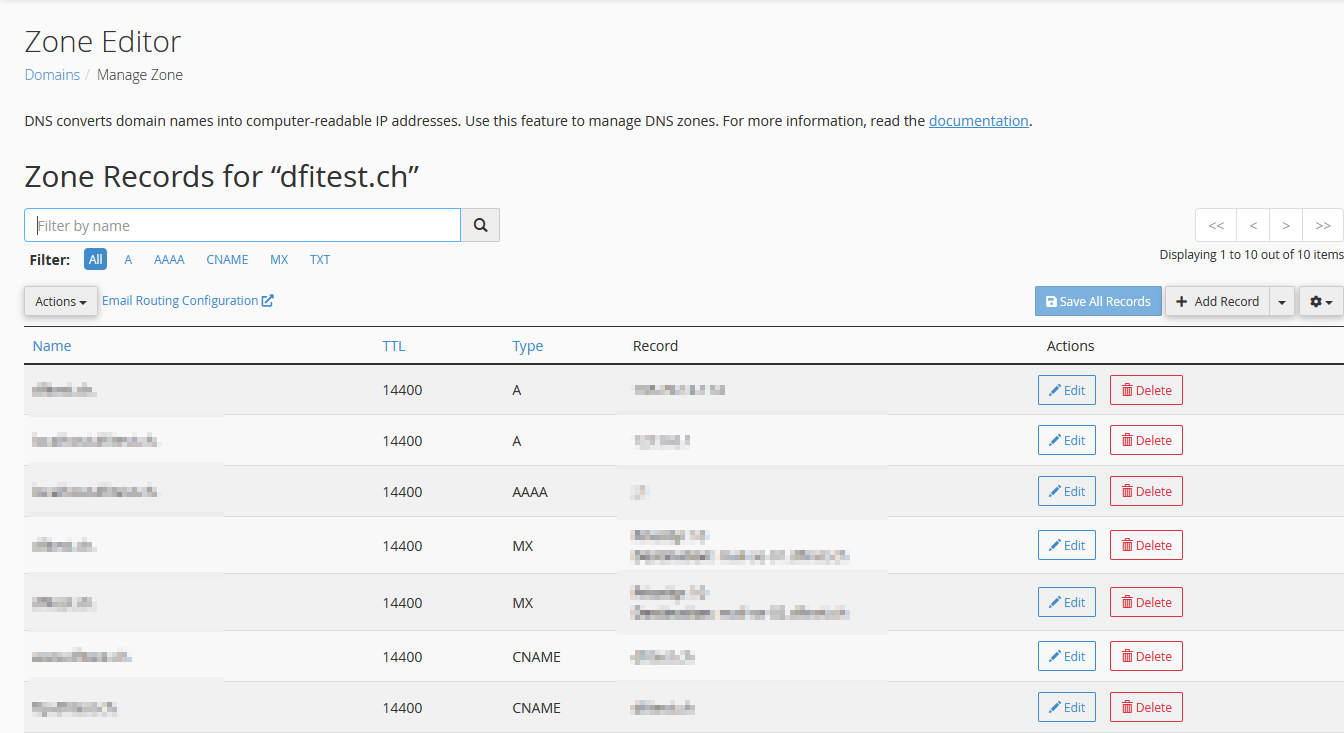Viewport: 1344px width, 733px height.
Task: Open the documentation link
Action: [x=979, y=121]
